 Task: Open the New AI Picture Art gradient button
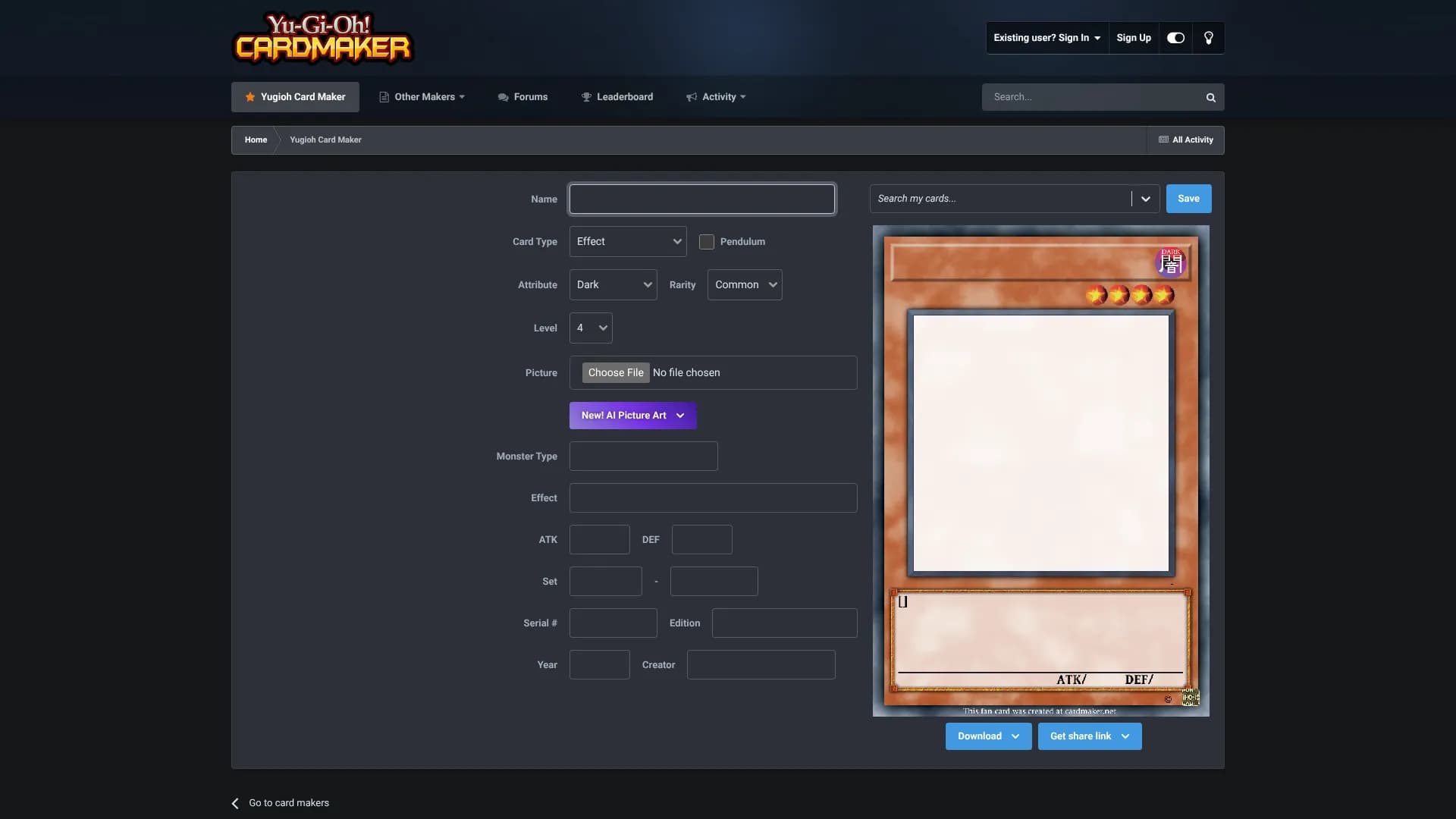632,415
